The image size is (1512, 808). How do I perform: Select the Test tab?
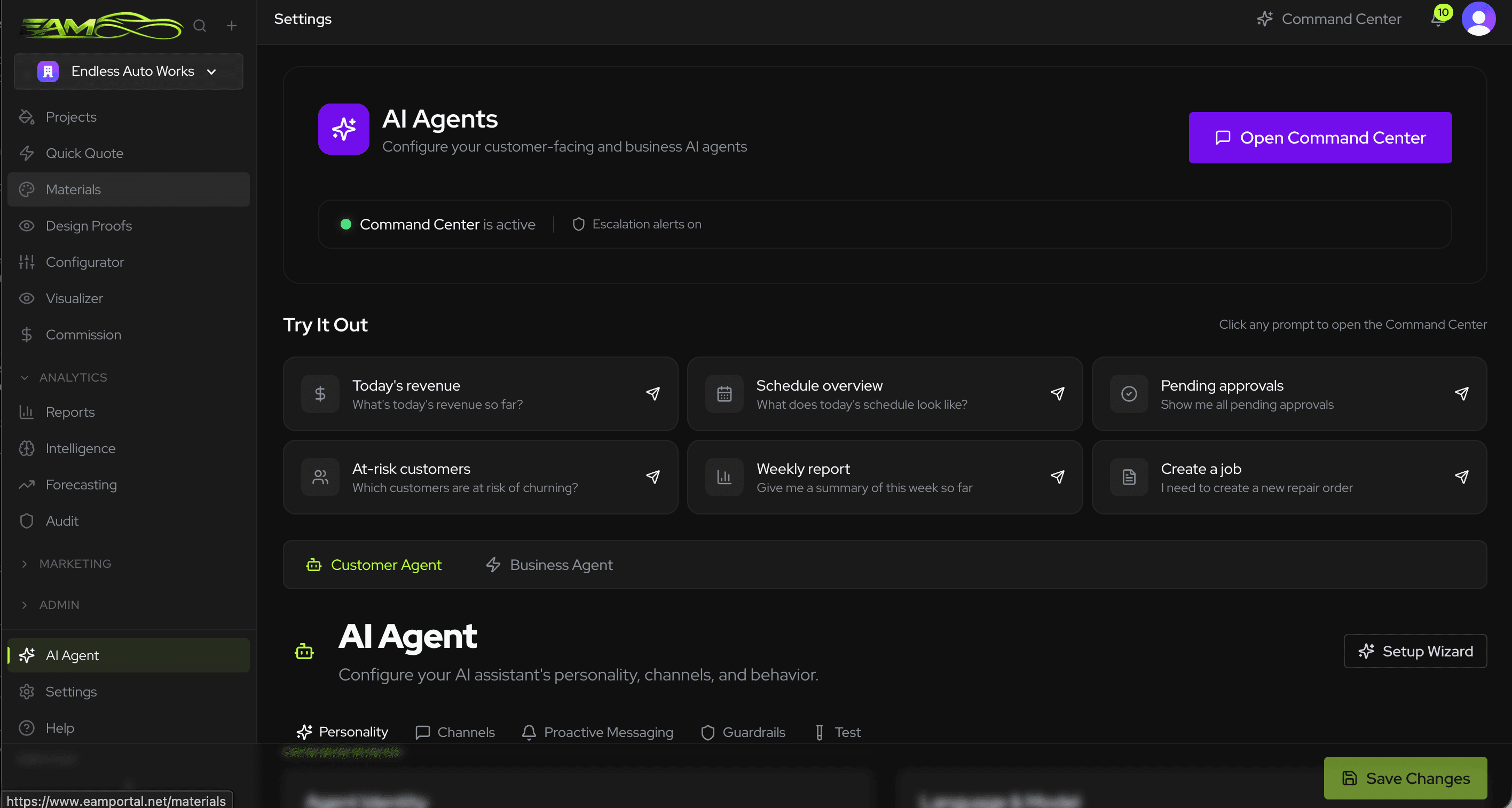point(838,732)
